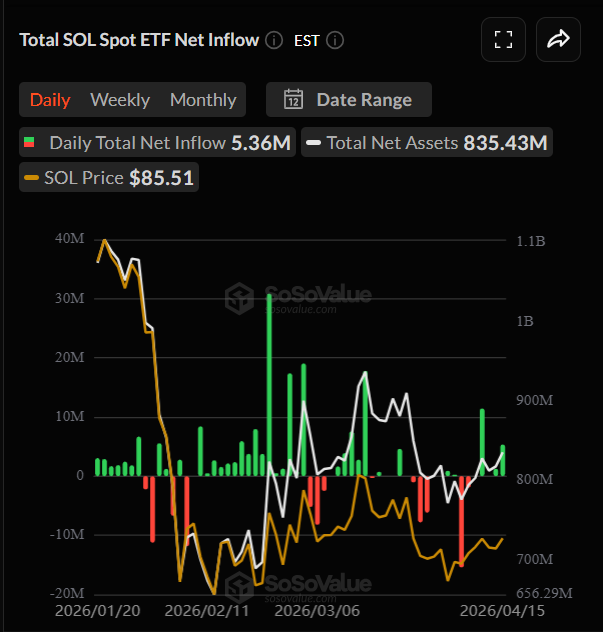Open fullscreen chart view icon
The height and width of the screenshot is (632, 603).
[x=504, y=40]
